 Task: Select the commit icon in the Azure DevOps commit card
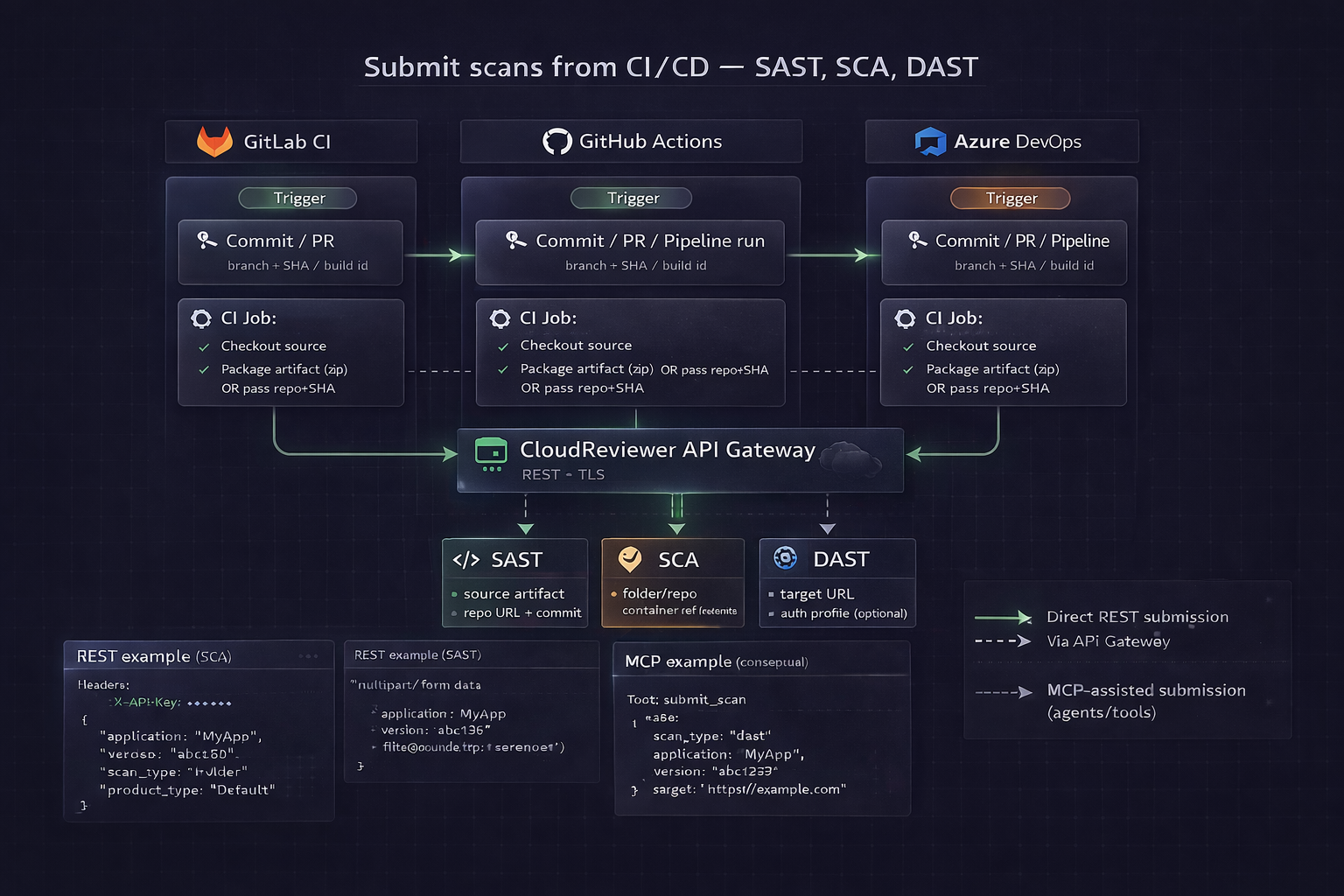pos(917,240)
